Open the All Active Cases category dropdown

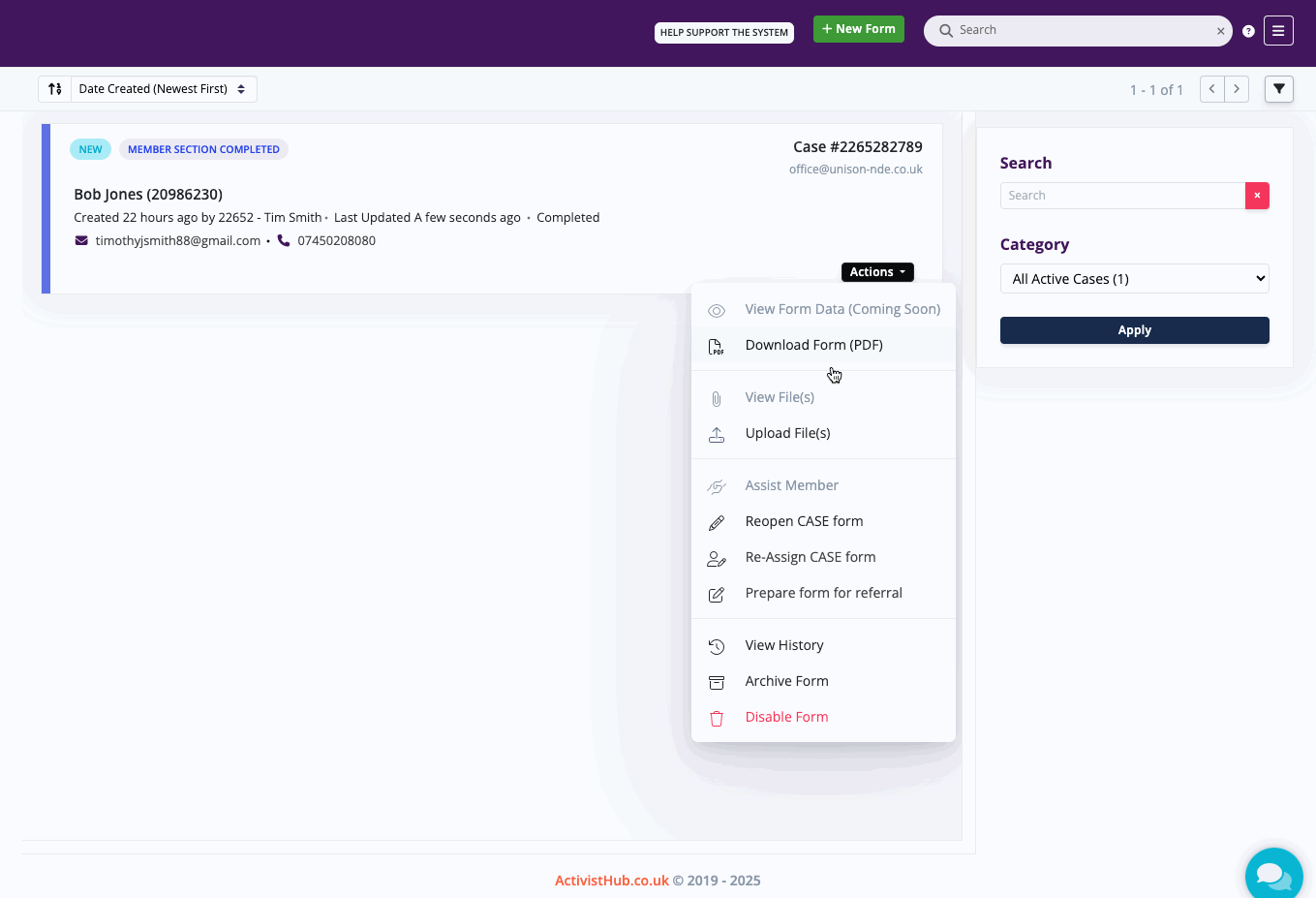click(x=1134, y=279)
